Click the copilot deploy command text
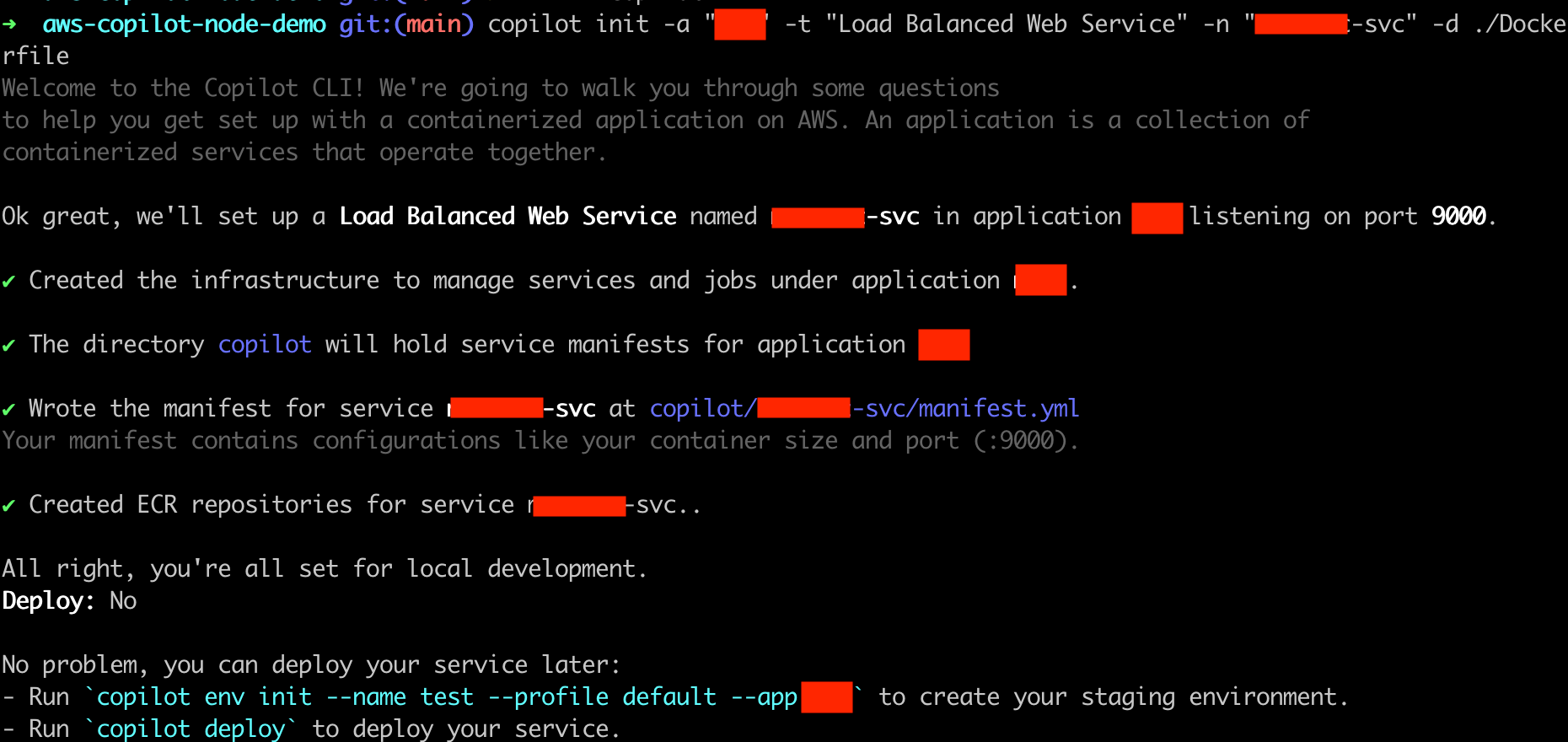This screenshot has height=742, width=1568. 191,729
